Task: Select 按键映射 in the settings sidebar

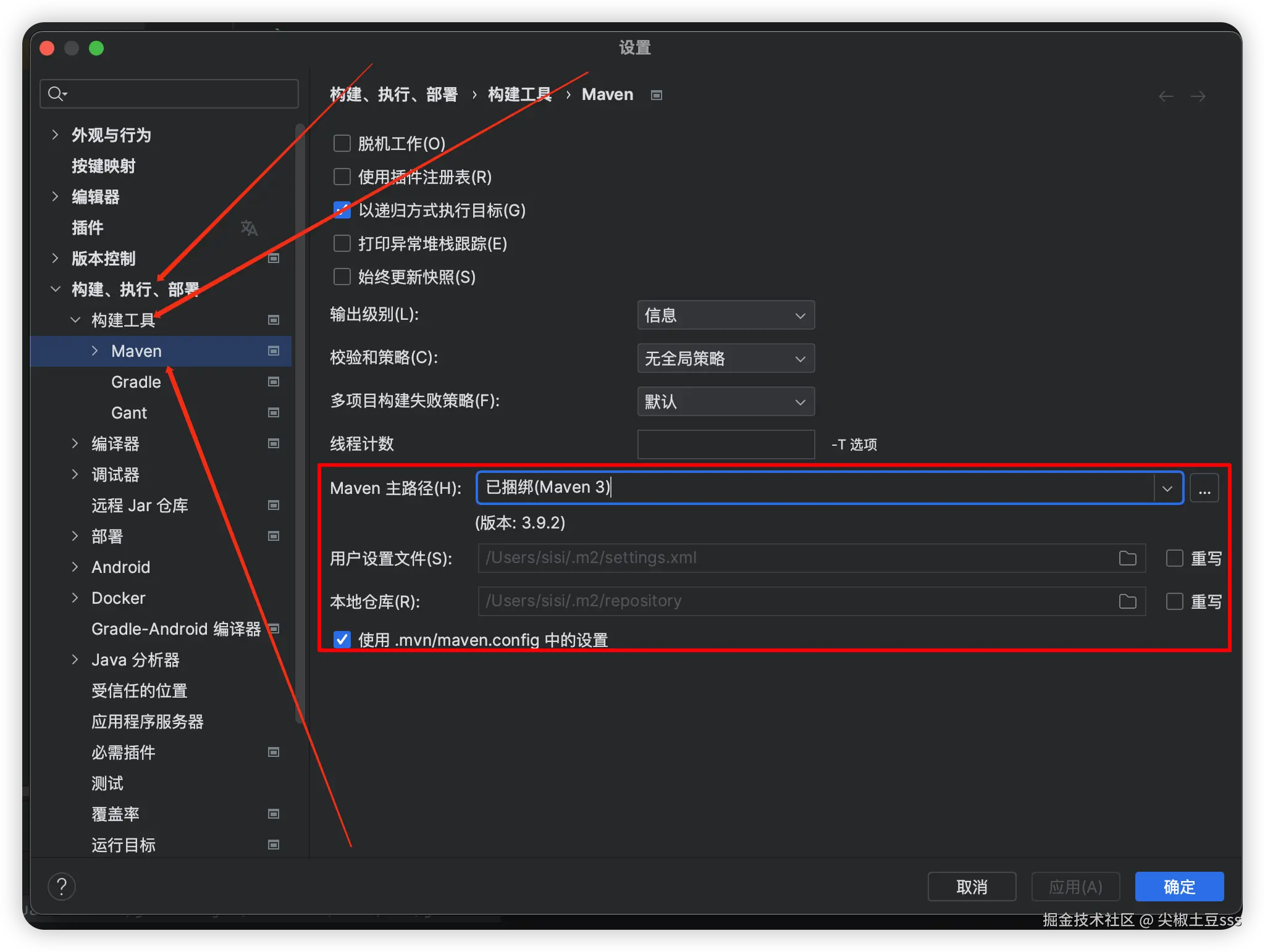Action: tap(103, 165)
